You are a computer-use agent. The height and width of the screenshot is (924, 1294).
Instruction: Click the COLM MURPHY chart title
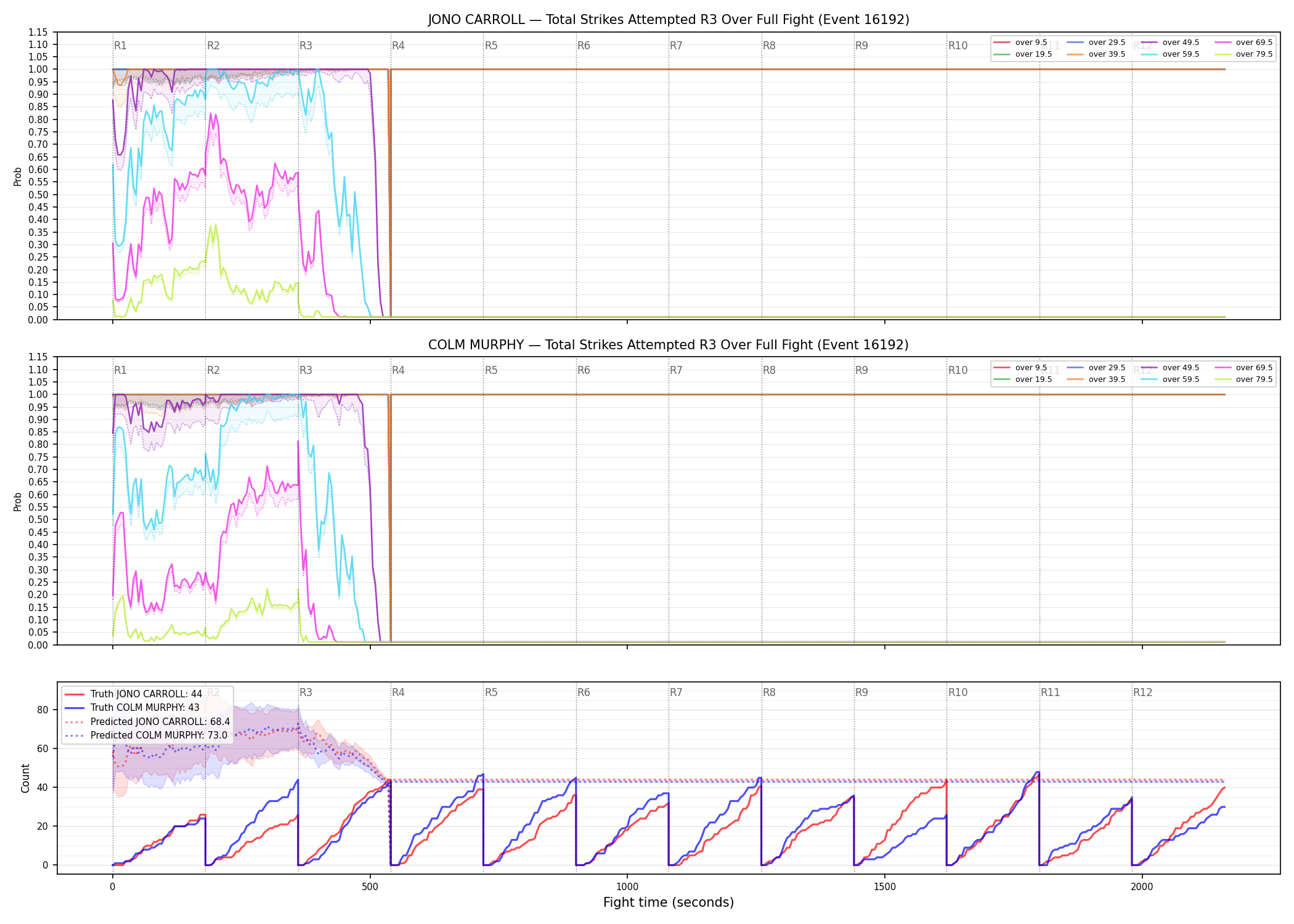point(669,345)
